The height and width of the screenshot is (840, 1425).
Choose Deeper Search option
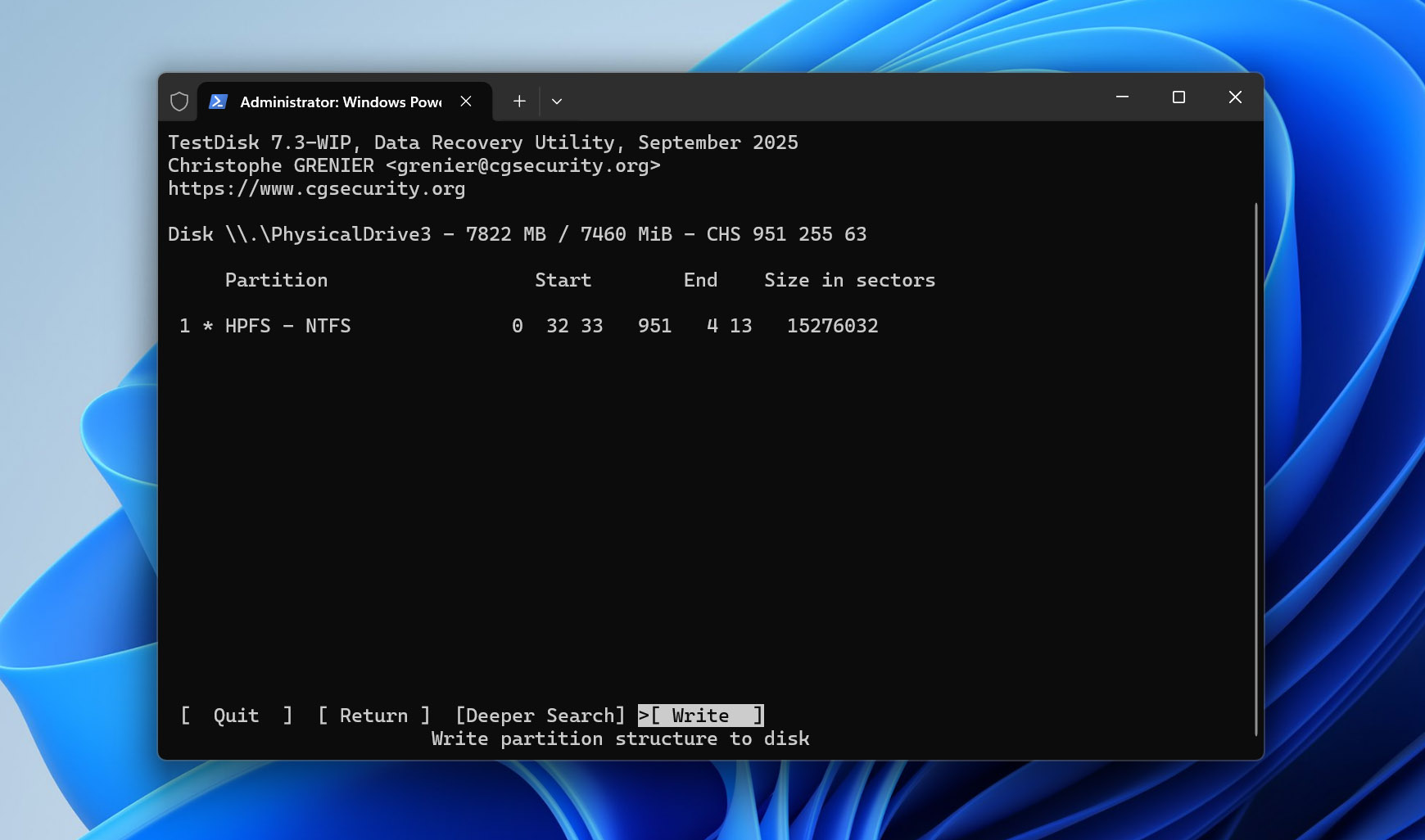(x=541, y=716)
